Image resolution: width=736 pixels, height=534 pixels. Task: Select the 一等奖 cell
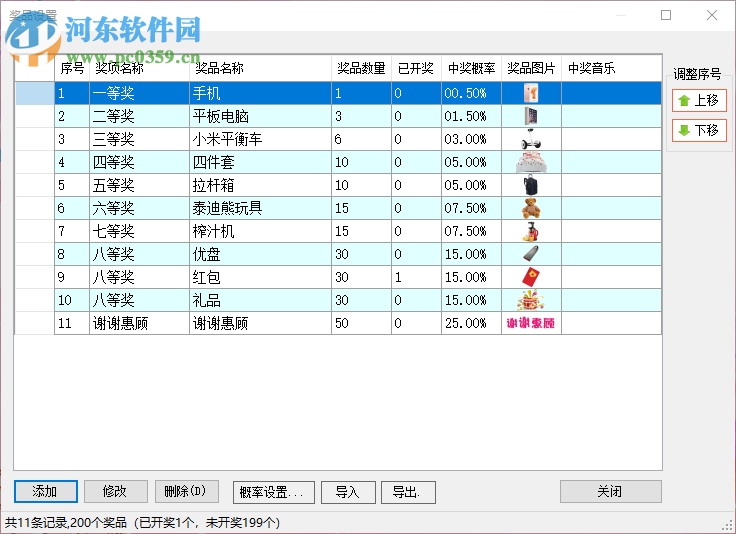coord(139,93)
